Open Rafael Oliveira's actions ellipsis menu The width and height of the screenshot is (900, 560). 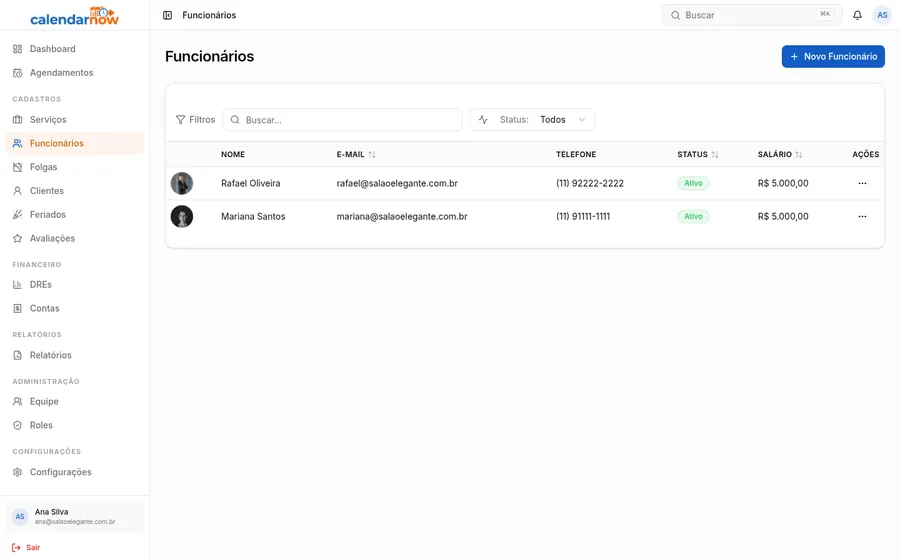(862, 184)
